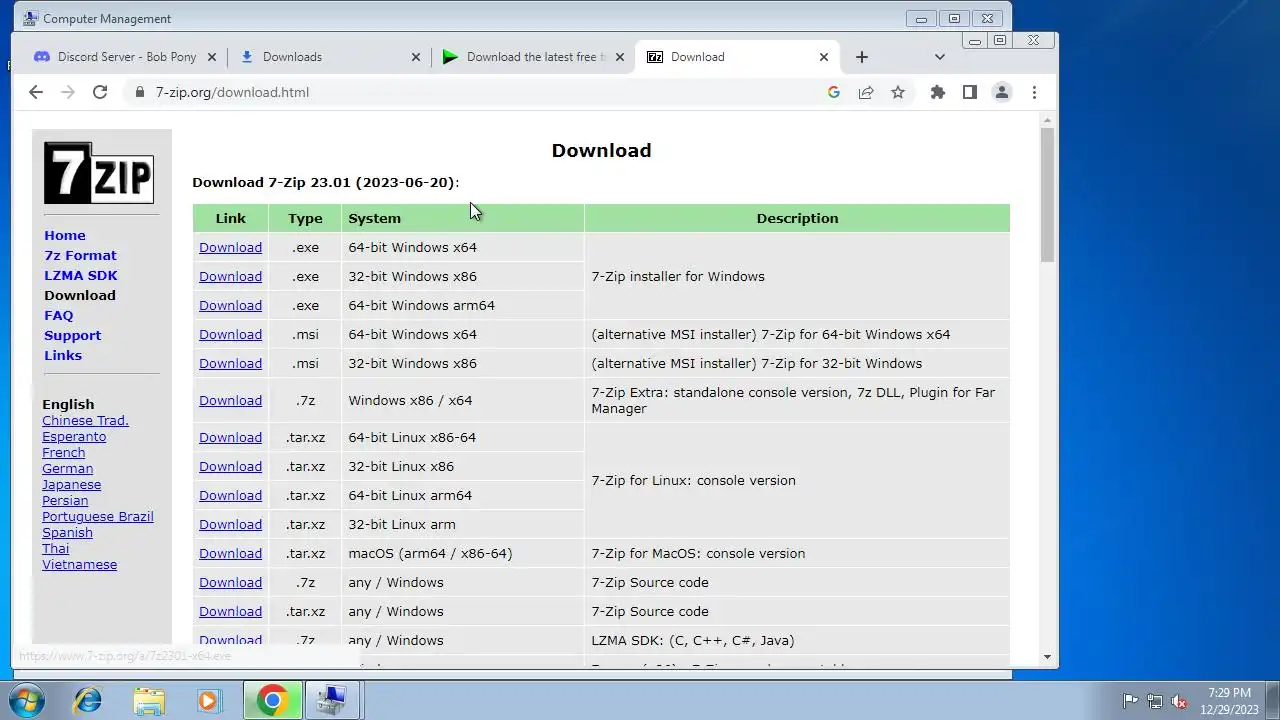Switch language to Japanese

tap(71, 484)
